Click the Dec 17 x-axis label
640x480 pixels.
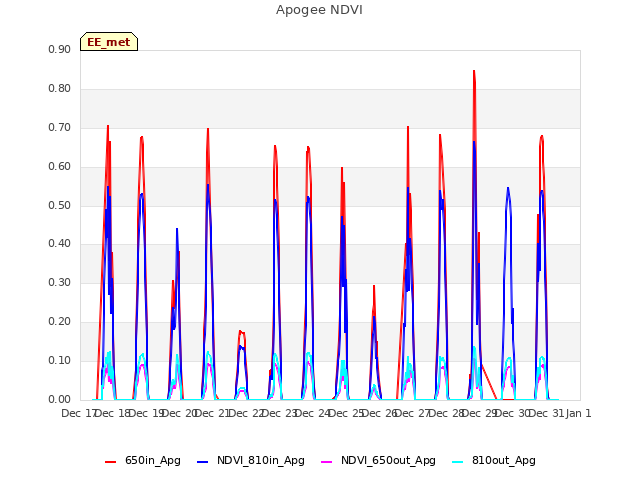pos(78,413)
